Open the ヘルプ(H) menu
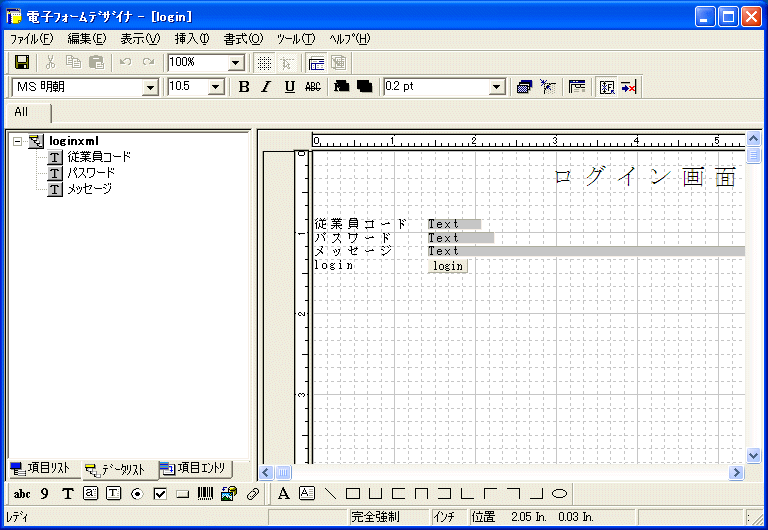This screenshot has width=768, height=530. click(350, 39)
